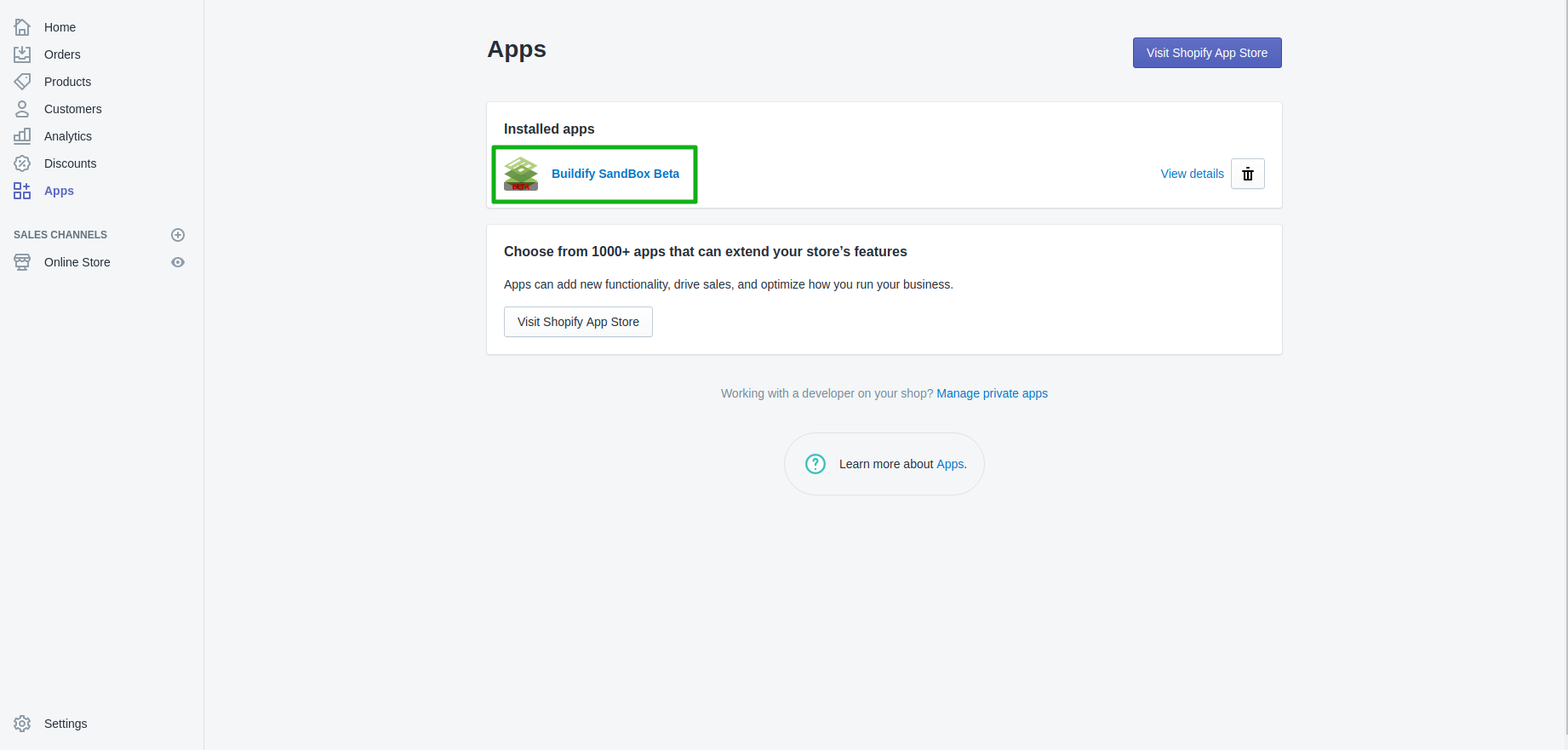Click the Buildify SandBox Beta app logo

pyautogui.click(x=521, y=174)
